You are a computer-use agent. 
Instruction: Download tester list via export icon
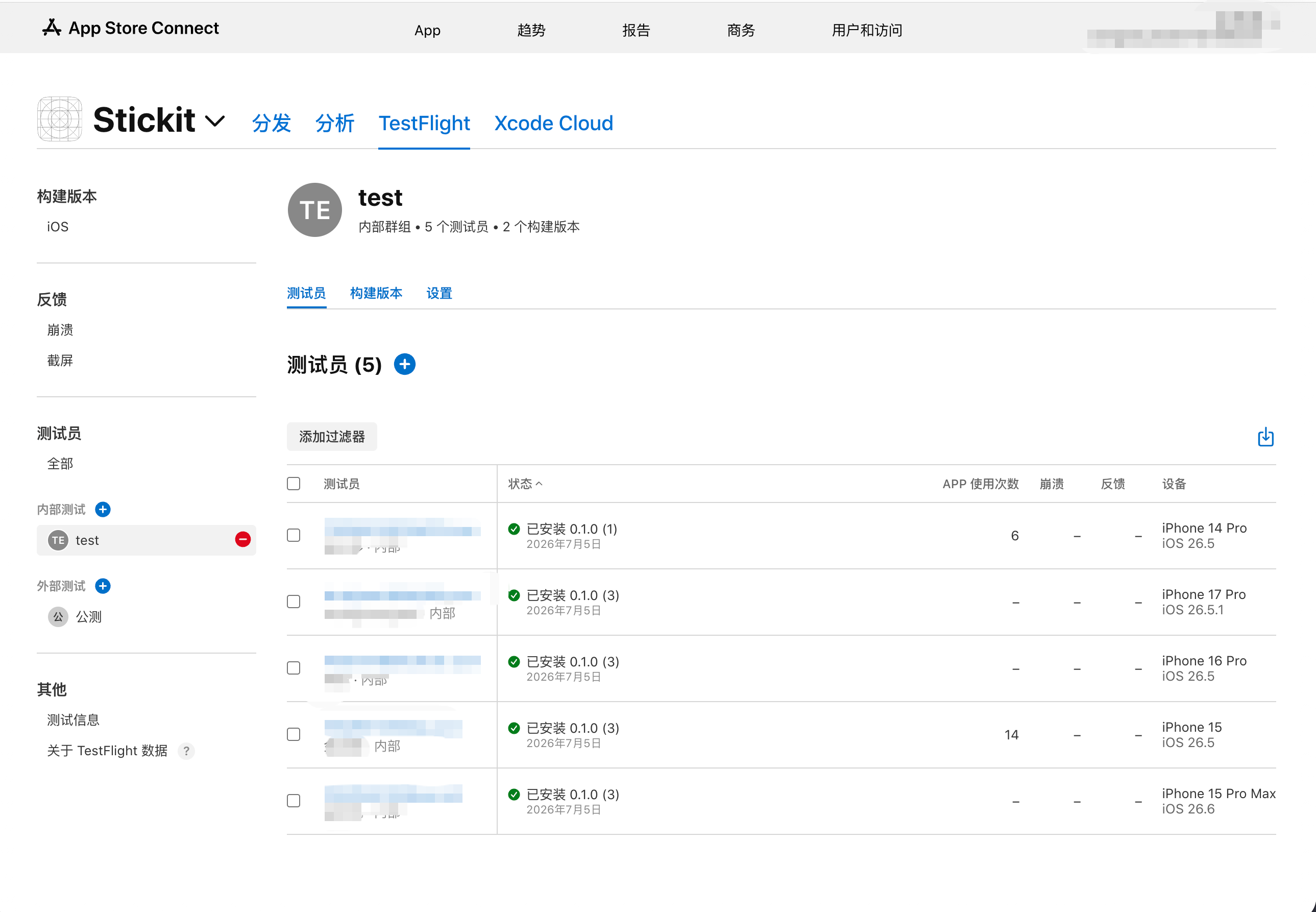1266,437
